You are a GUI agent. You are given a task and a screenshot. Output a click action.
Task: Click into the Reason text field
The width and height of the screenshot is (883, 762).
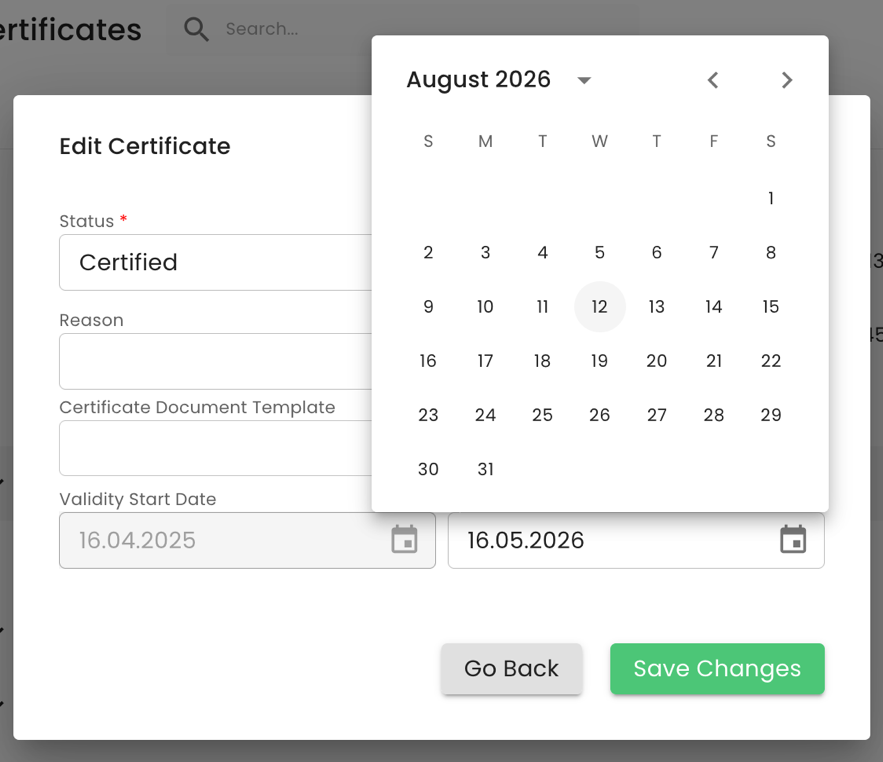click(215, 361)
